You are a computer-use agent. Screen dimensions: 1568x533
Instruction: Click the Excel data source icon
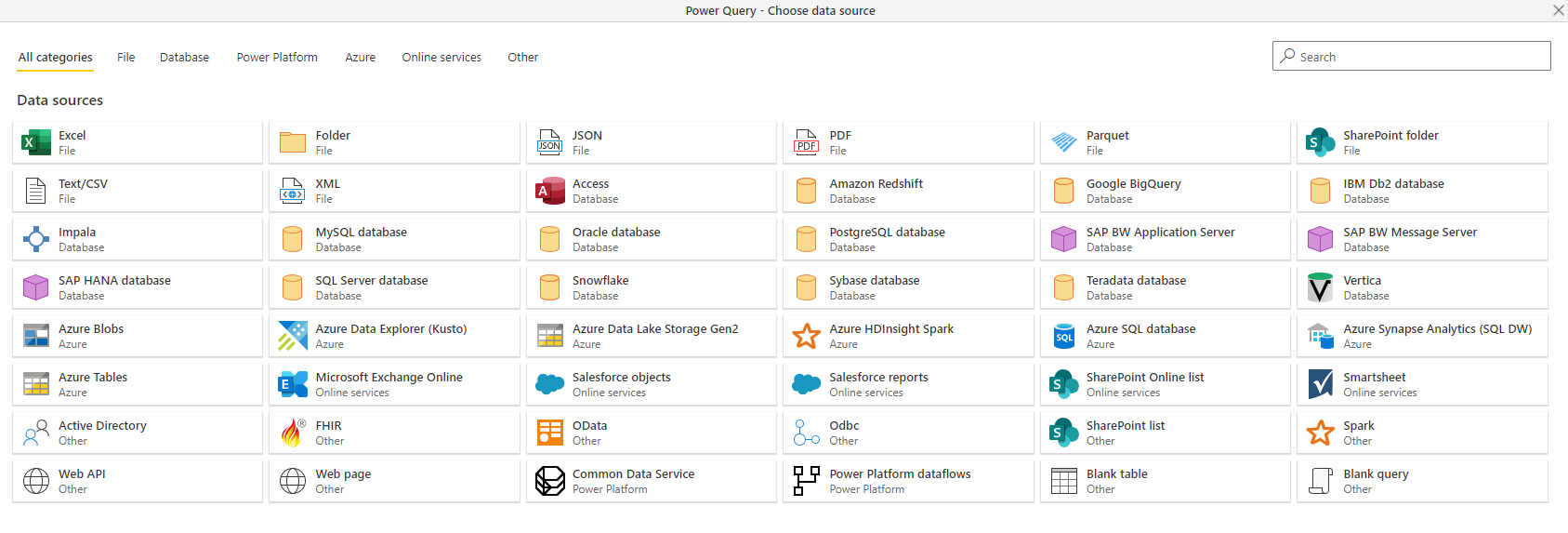click(35, 142)
